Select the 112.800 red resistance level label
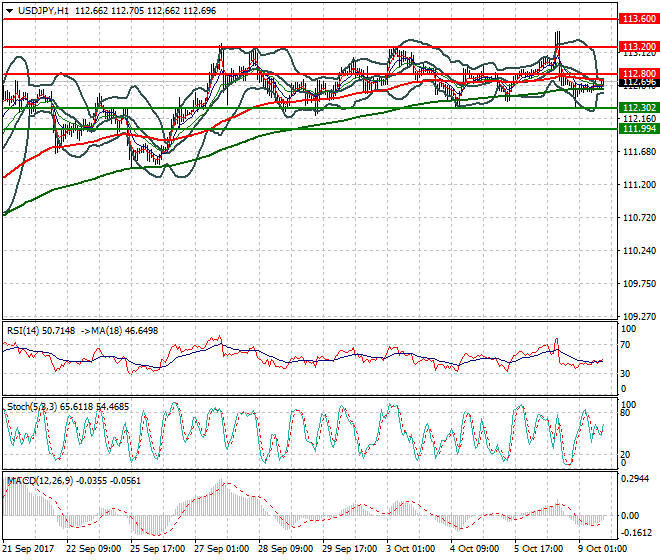The width and height of the screenshot is (660, 560). (x=639, y=74)
